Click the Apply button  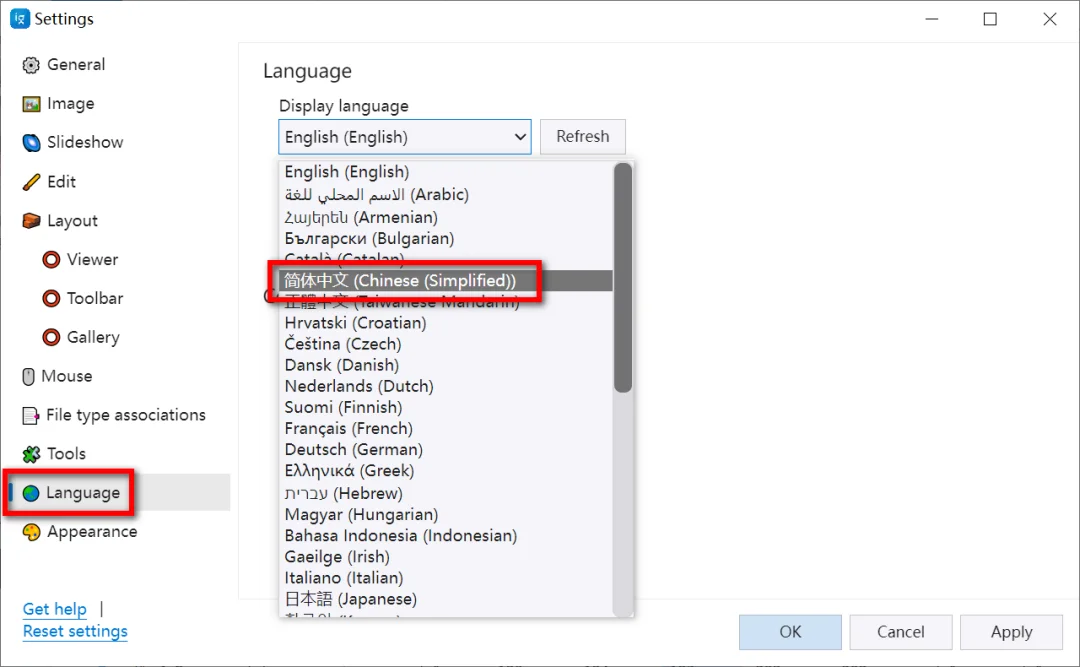point(1011,632)
